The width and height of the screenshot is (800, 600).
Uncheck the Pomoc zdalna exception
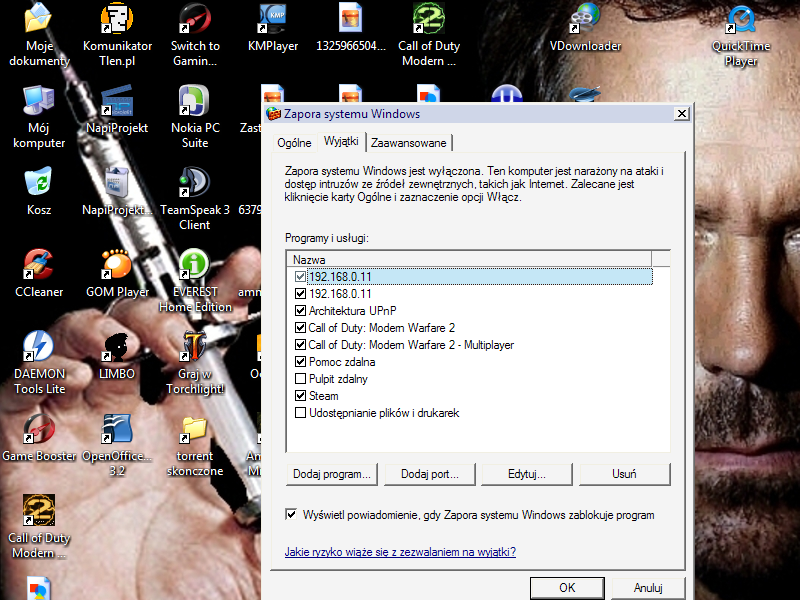[301, 362]
